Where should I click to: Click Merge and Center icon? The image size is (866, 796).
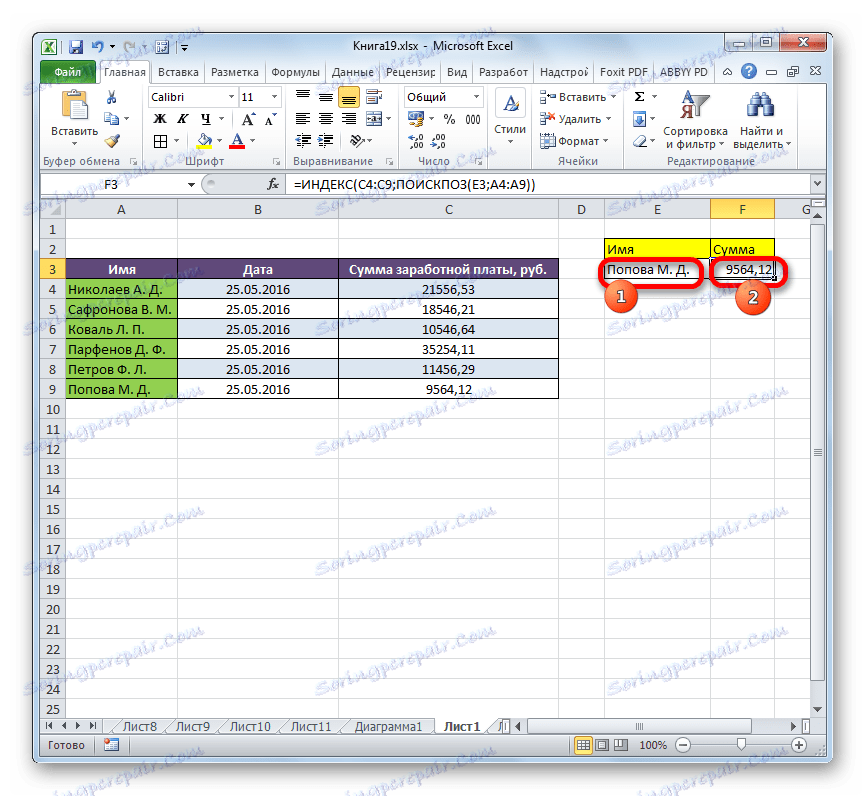[374, 119]
